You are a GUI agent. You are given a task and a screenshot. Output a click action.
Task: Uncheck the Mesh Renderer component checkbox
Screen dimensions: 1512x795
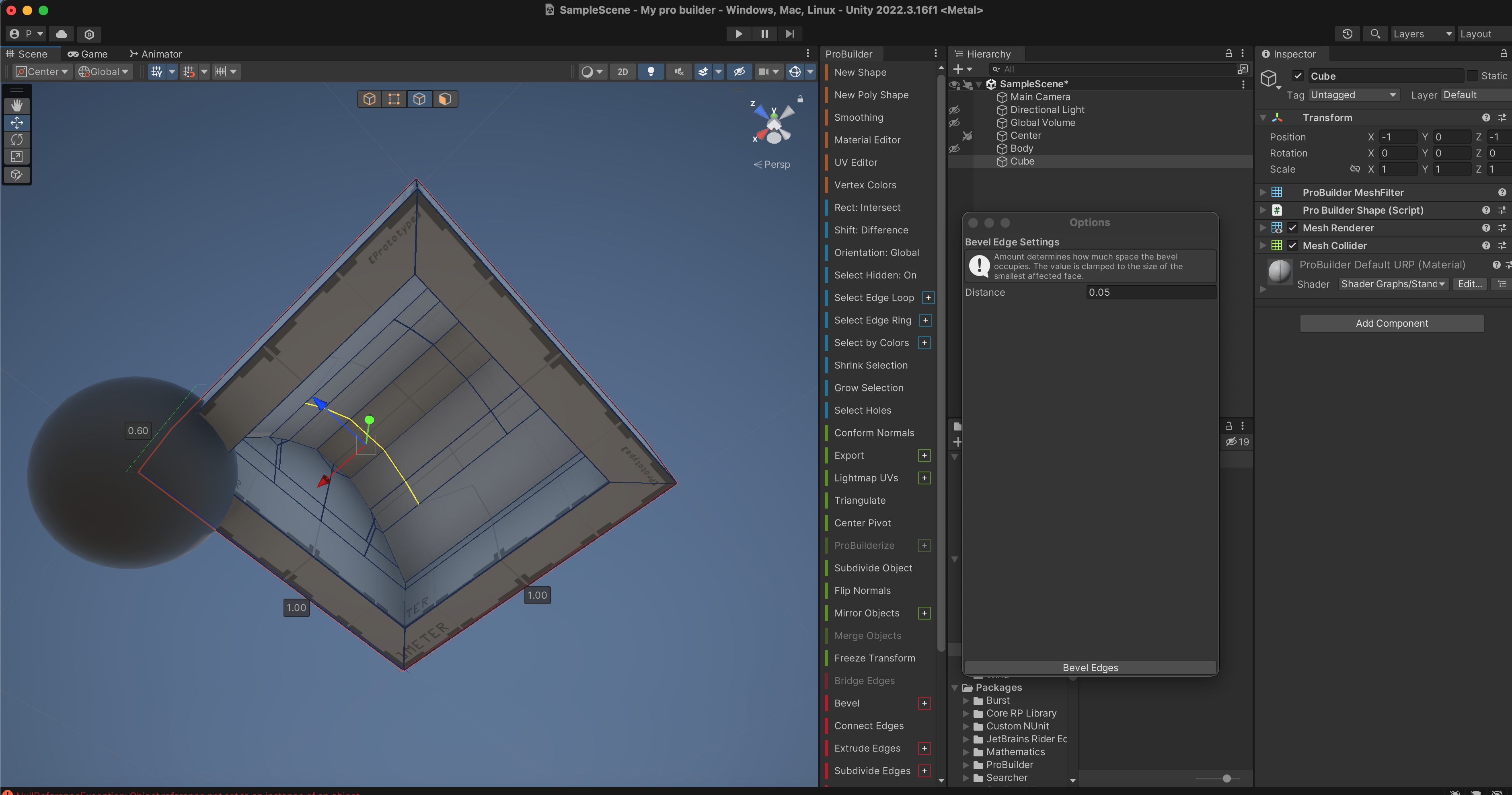click(x=1292, y=228)
